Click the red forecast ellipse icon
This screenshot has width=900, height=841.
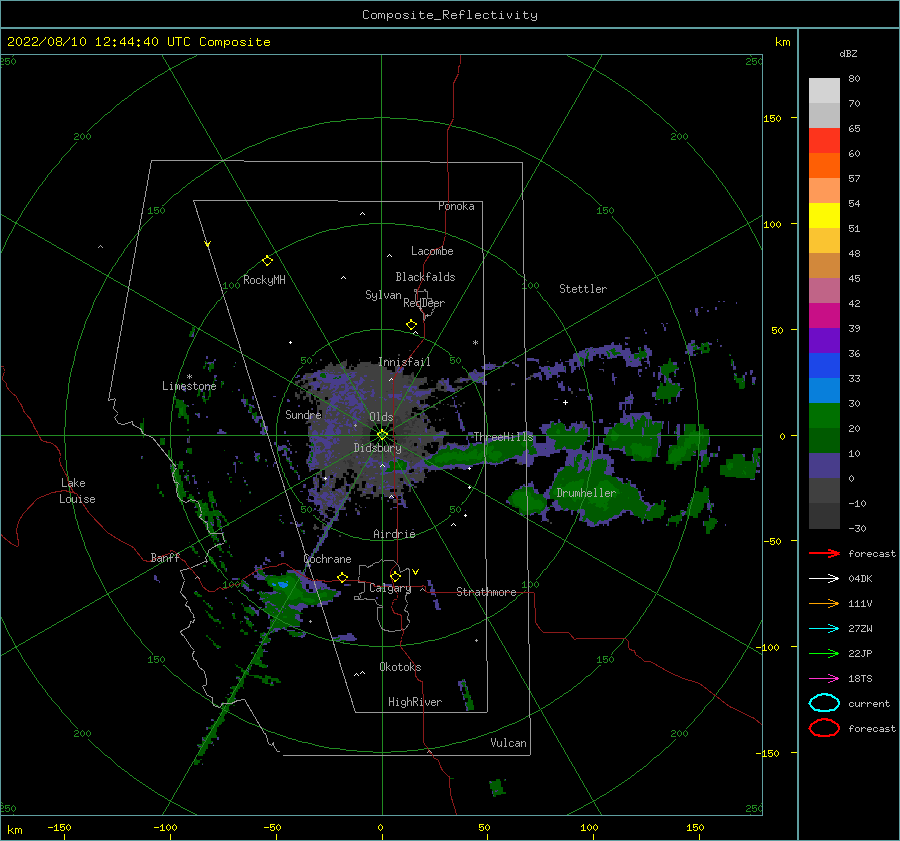[x=824, y=728]
